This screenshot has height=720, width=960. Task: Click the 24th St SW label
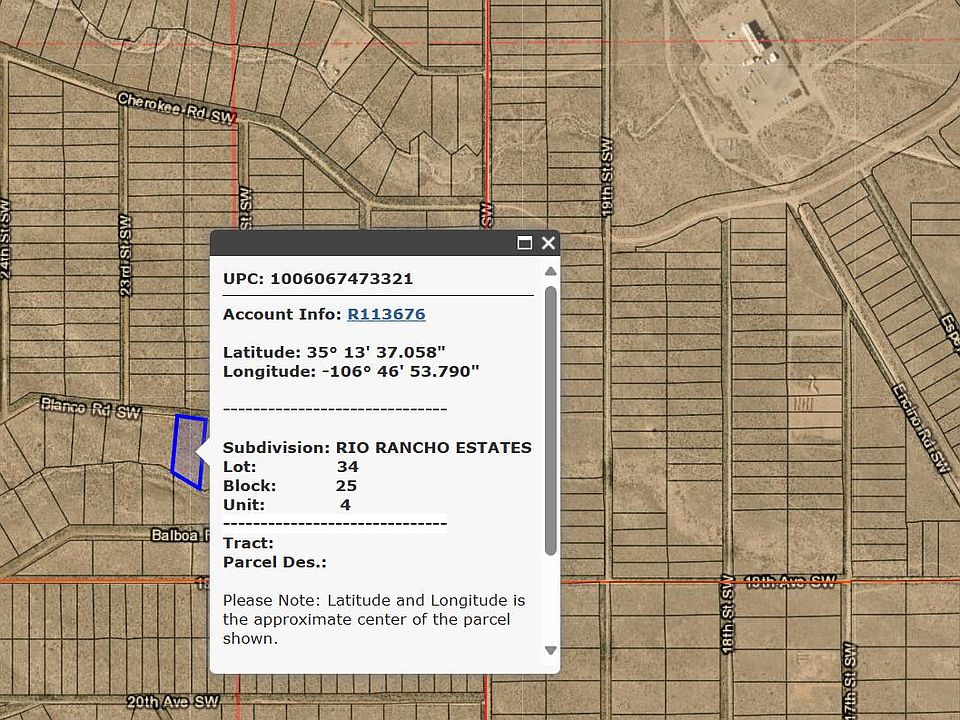(6, 240)
